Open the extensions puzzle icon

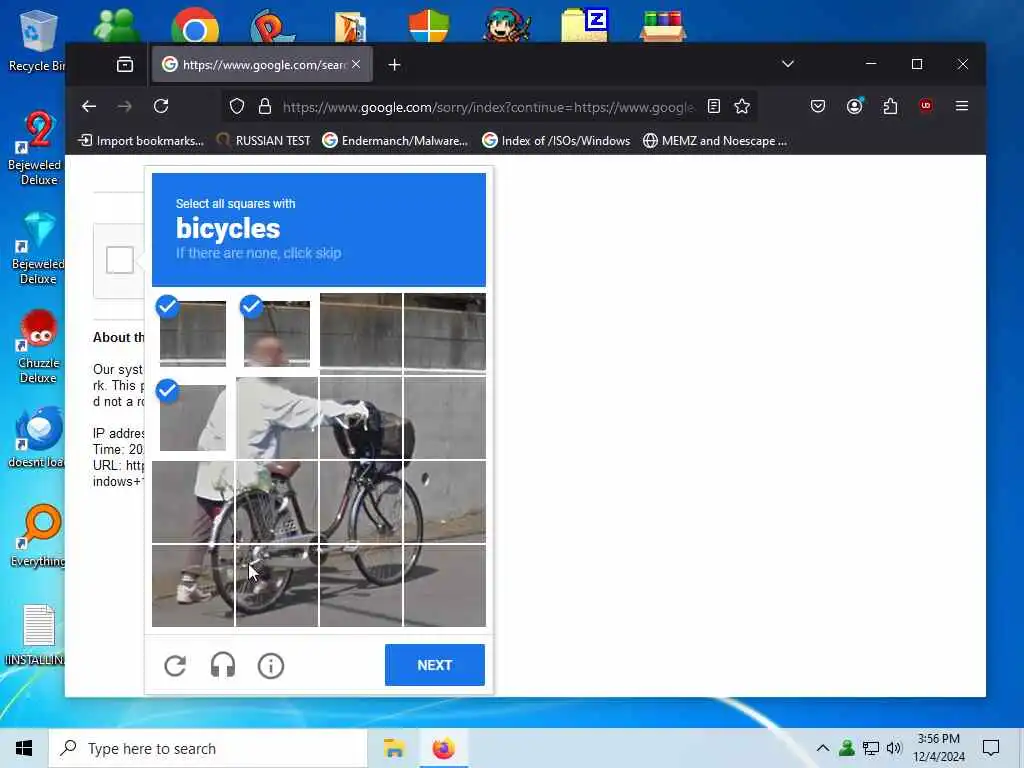coord(890,106)
